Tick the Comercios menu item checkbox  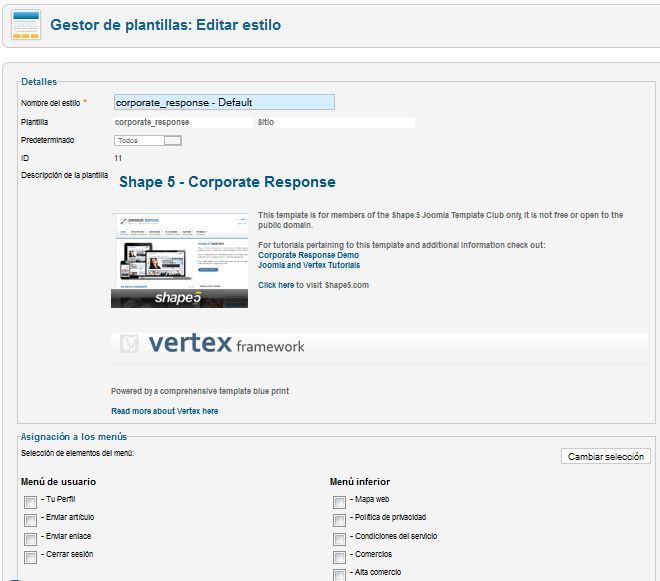[x=339, y=557]
